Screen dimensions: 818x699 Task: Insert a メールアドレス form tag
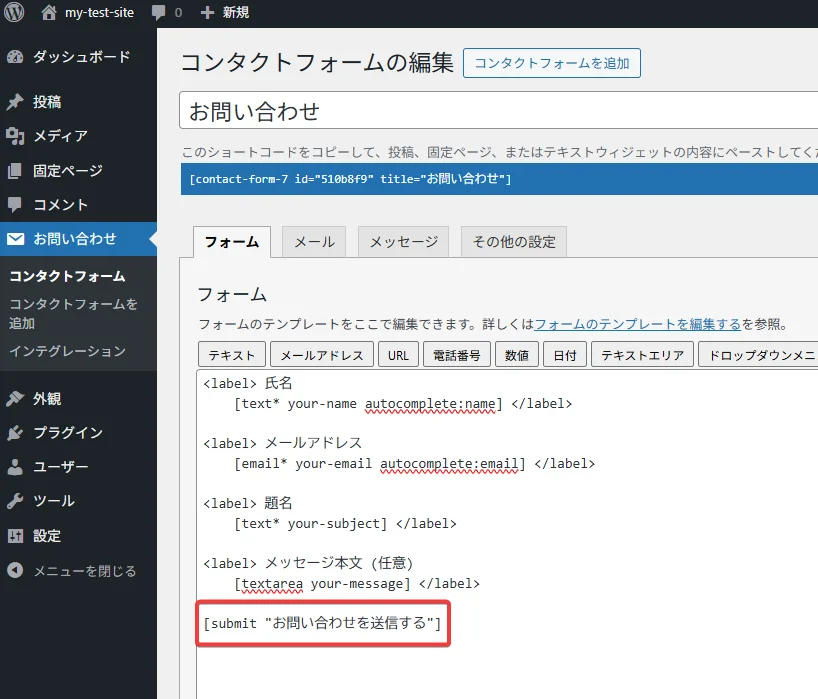pos(322,355)
